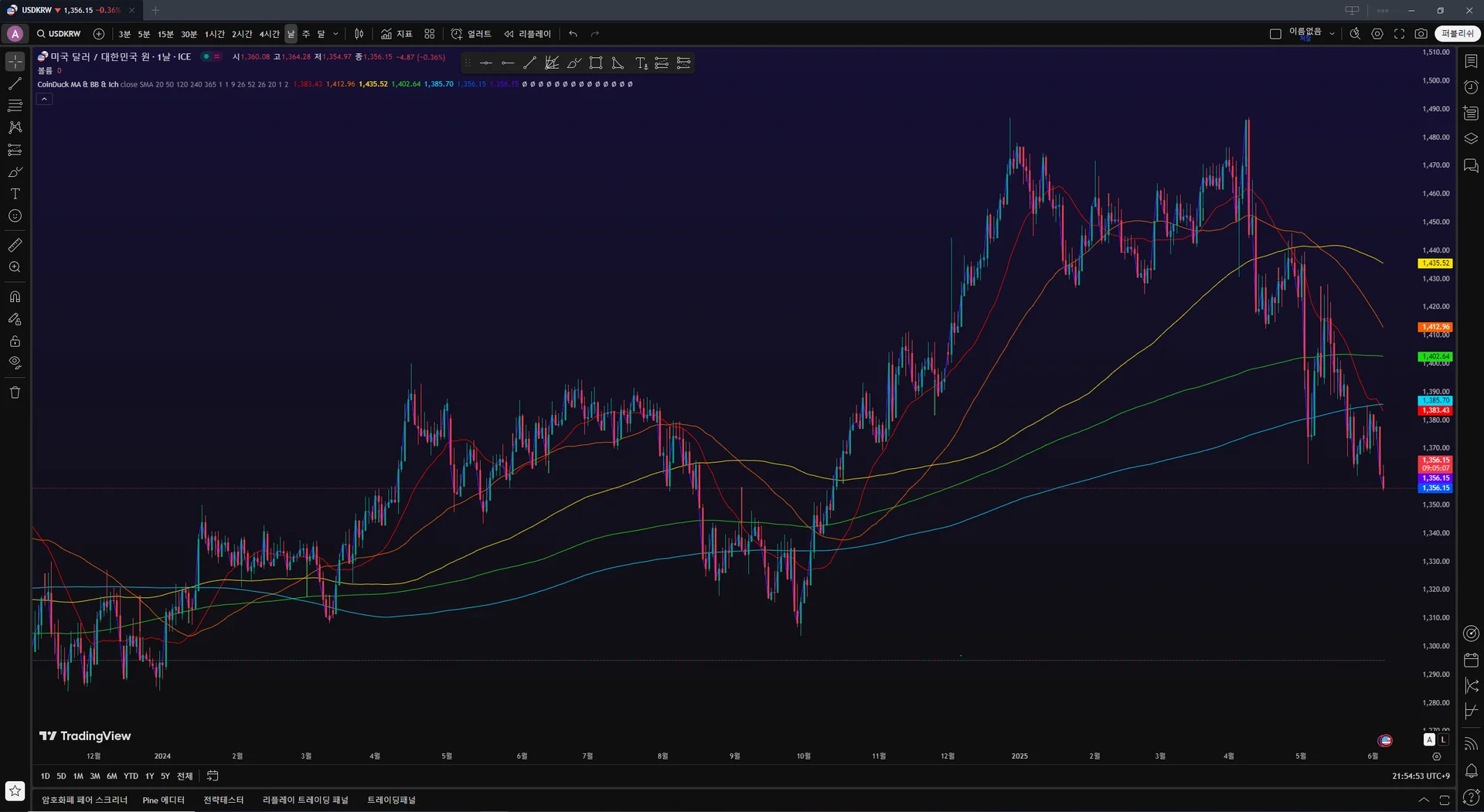Image resolution: width=1484 pixels, height=812 pixels.
Task: Open the economic calendar panel
Action: pyautogui.click(x=1471, y=660)
